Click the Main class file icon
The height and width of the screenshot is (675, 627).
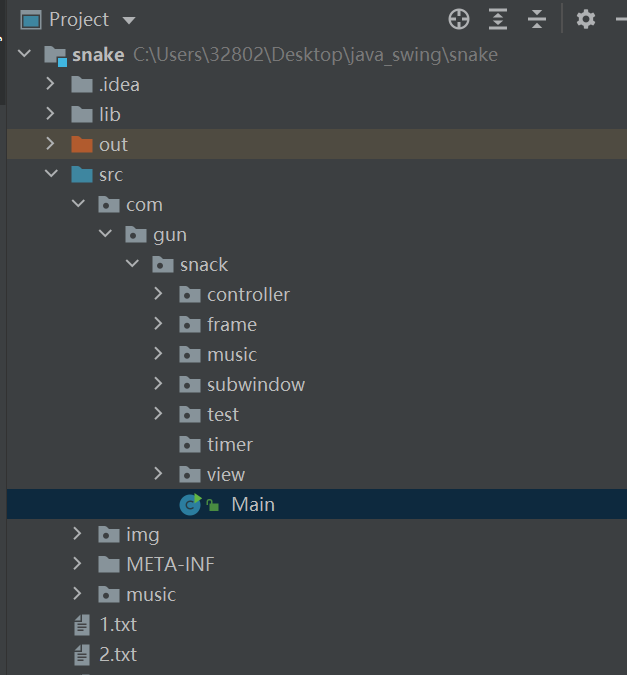190,505
